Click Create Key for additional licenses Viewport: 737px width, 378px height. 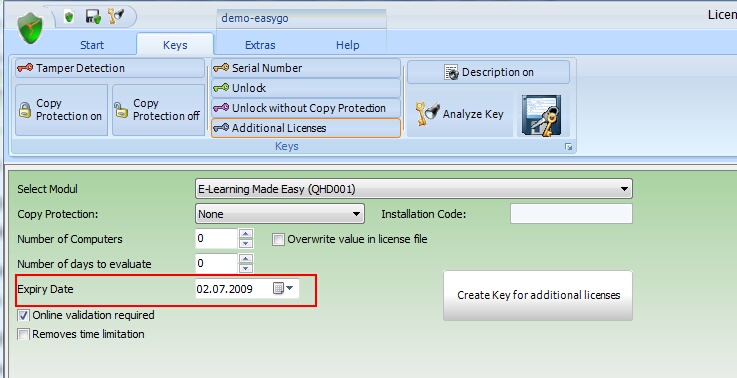click(538, 295)
